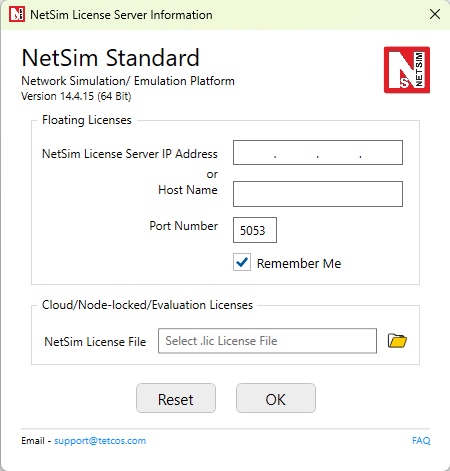Open the support@tetcos.com email link

(x=100, y=441)
